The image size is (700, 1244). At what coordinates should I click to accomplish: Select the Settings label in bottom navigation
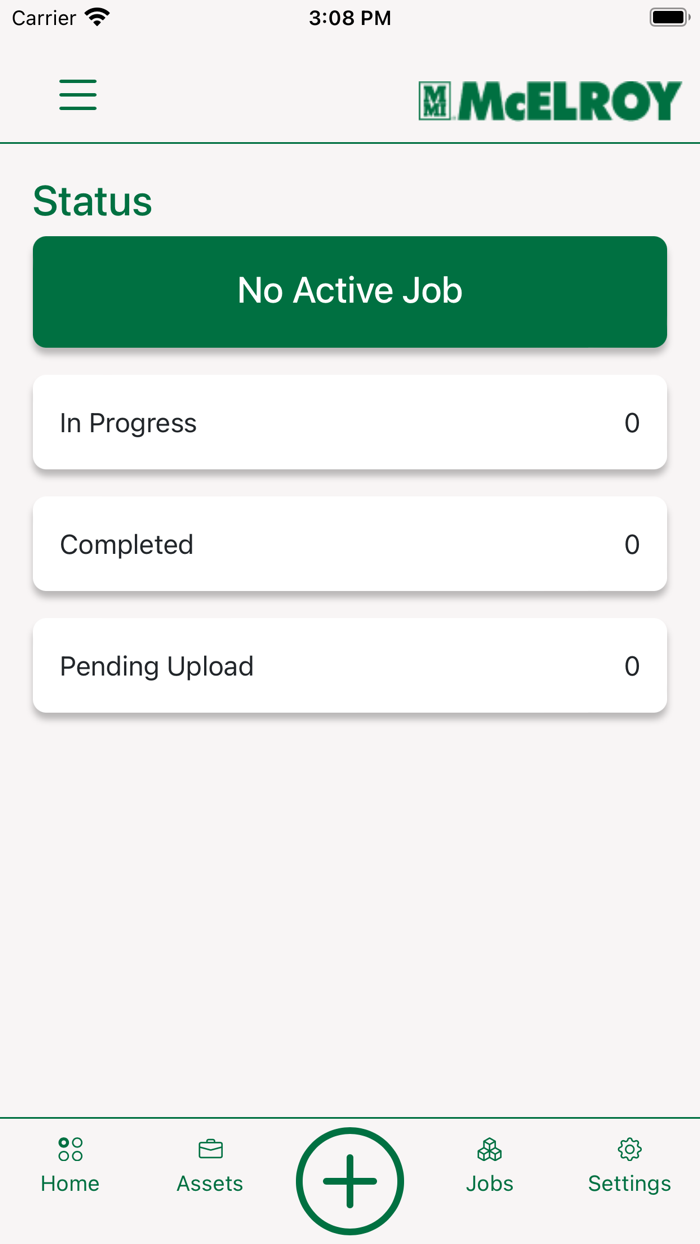pos(629,1183)
